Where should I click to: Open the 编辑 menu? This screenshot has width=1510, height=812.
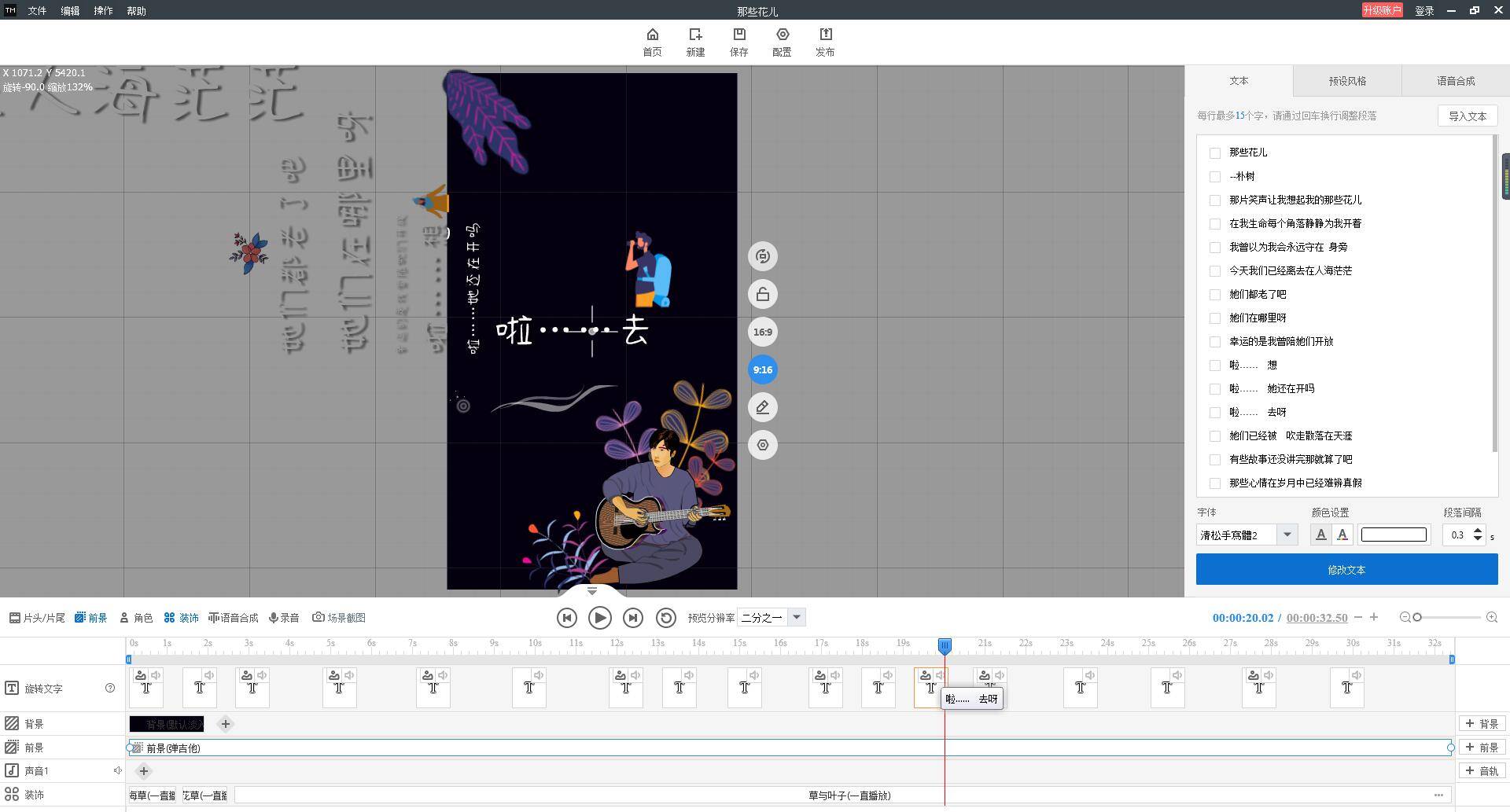70,11
